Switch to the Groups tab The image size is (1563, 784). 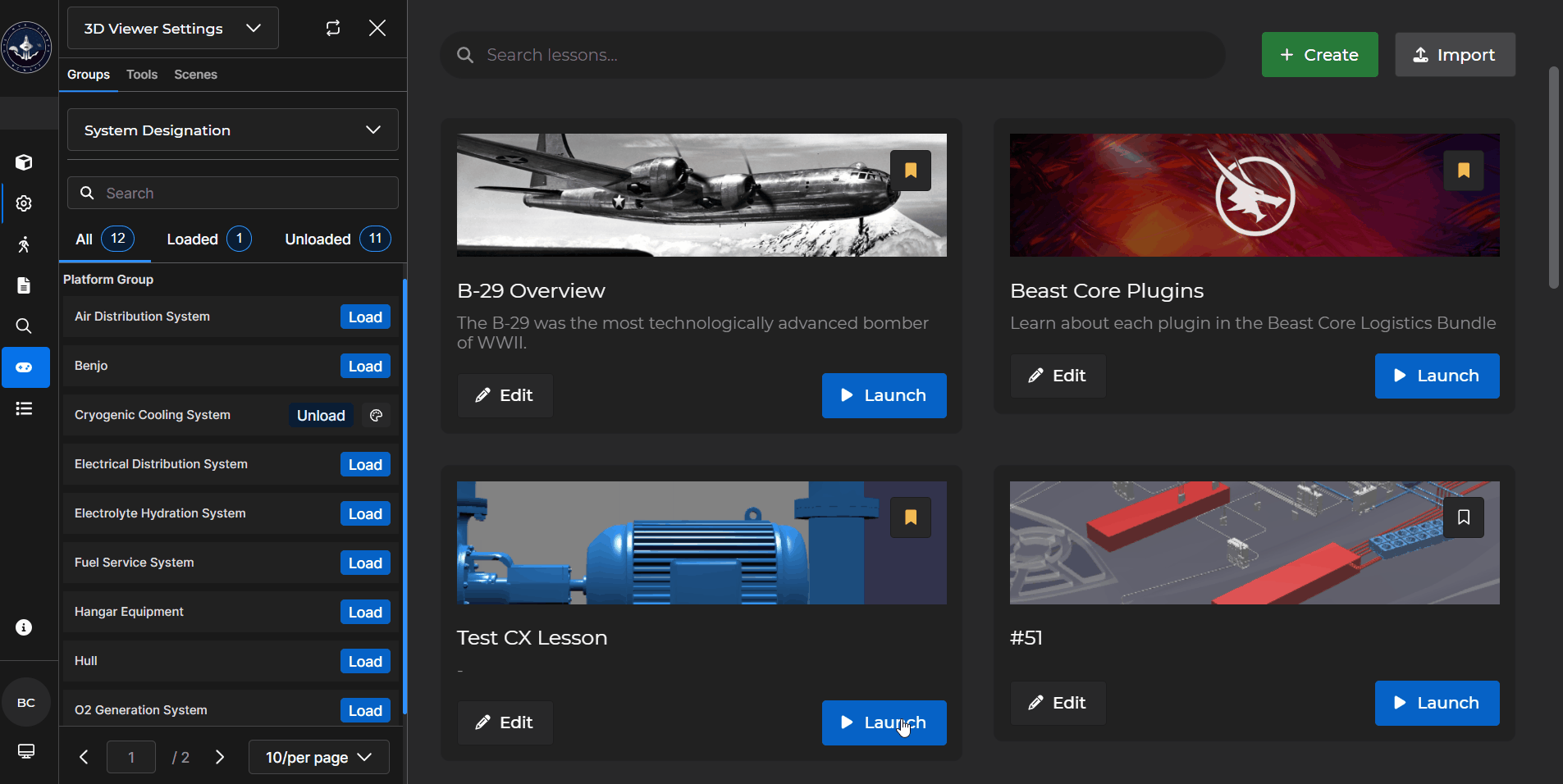(x=89, y=75)
